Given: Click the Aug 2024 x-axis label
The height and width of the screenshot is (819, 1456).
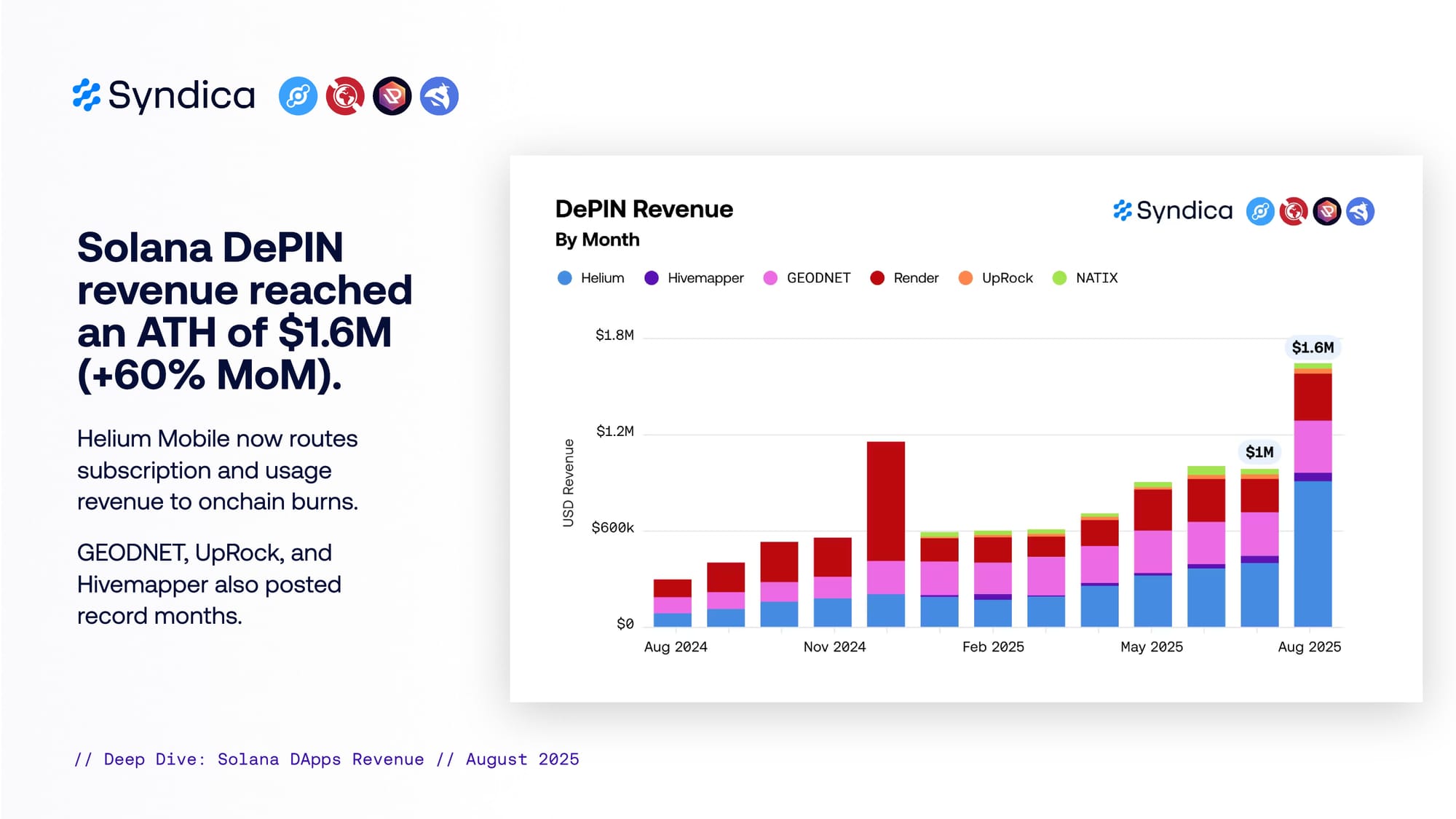Looking at the screenshot, I should pyautogui.click(x=676, y=647).
